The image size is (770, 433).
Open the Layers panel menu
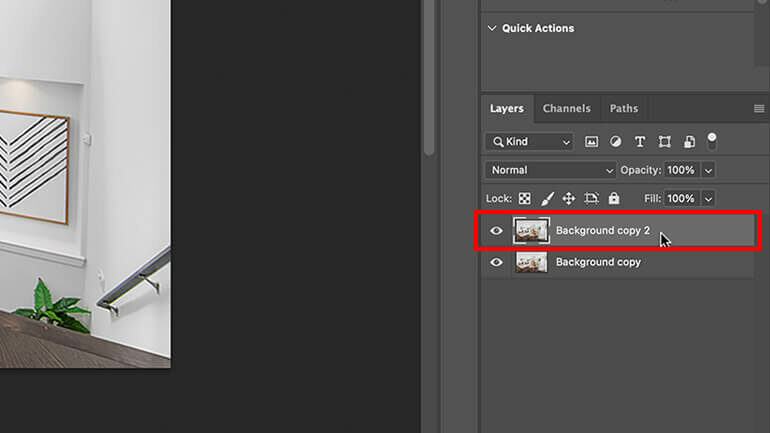[x=759, y=108]
